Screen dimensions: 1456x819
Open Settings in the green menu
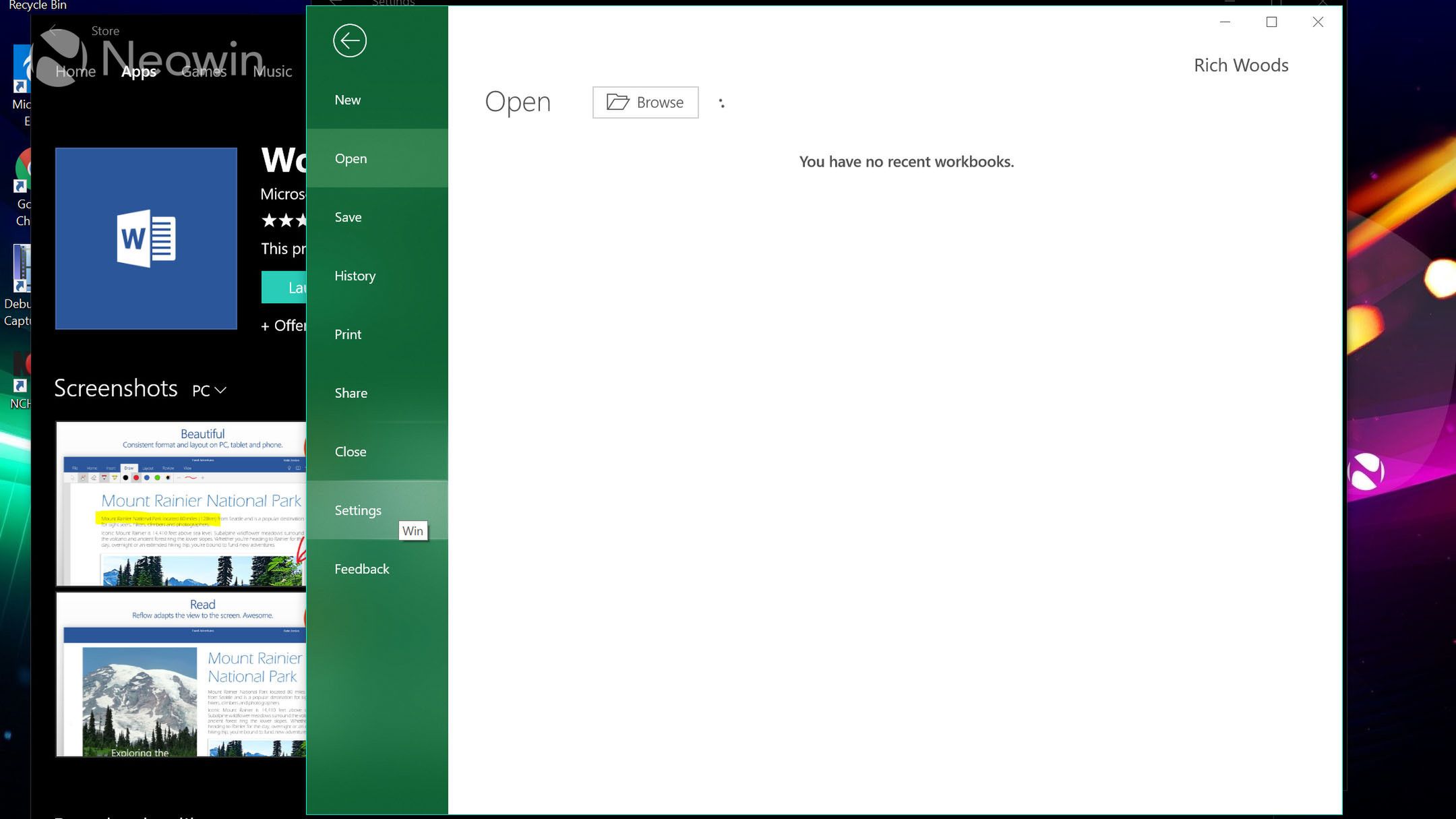point(358,510)
